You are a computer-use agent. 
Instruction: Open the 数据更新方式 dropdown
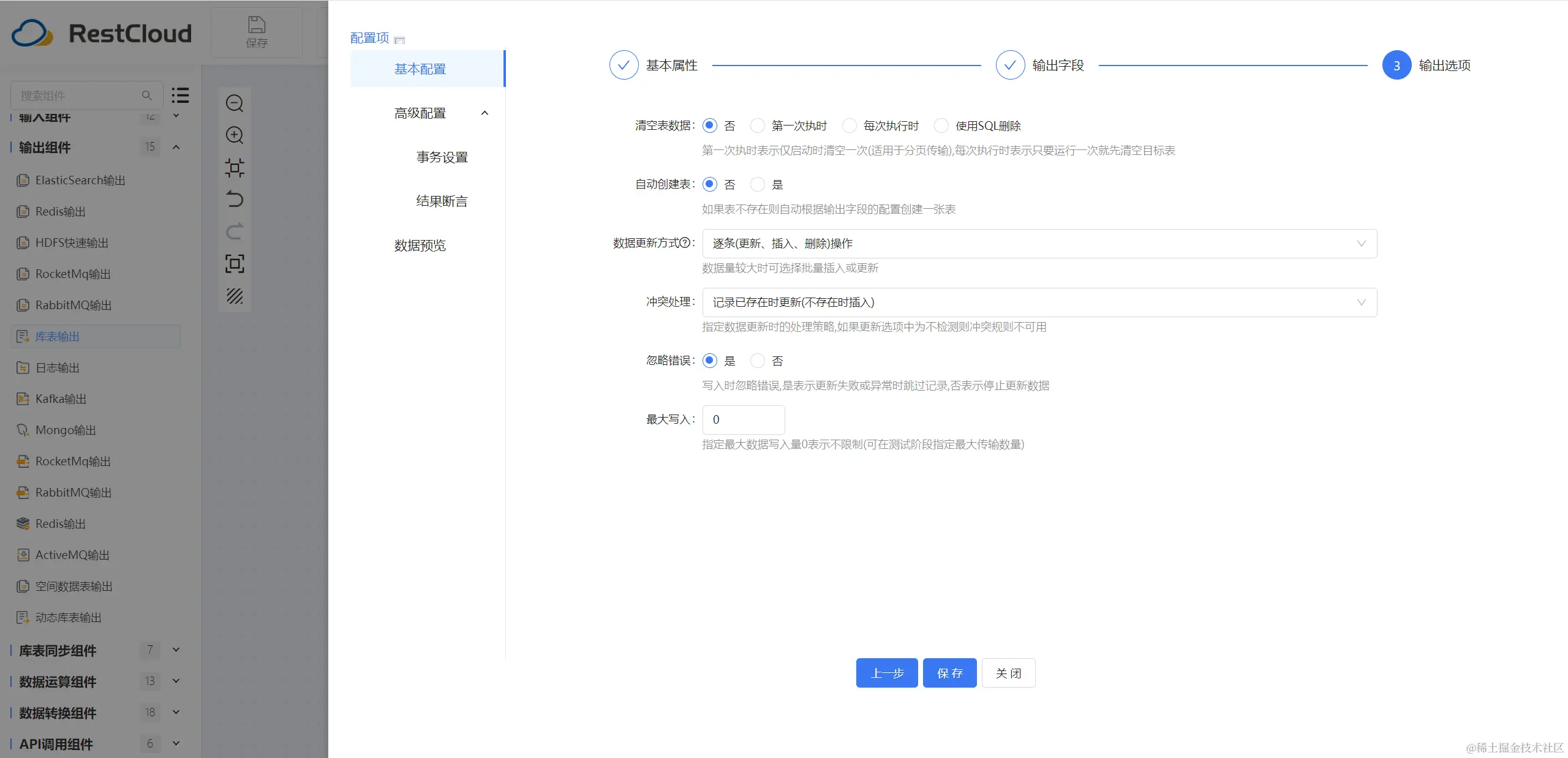1039,244
